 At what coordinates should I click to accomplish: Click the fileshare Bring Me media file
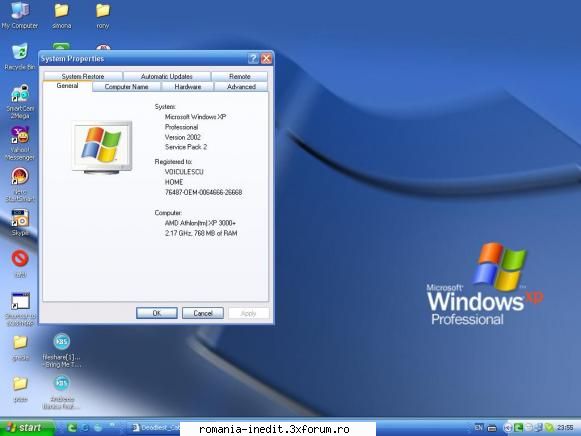pos(61,350)
